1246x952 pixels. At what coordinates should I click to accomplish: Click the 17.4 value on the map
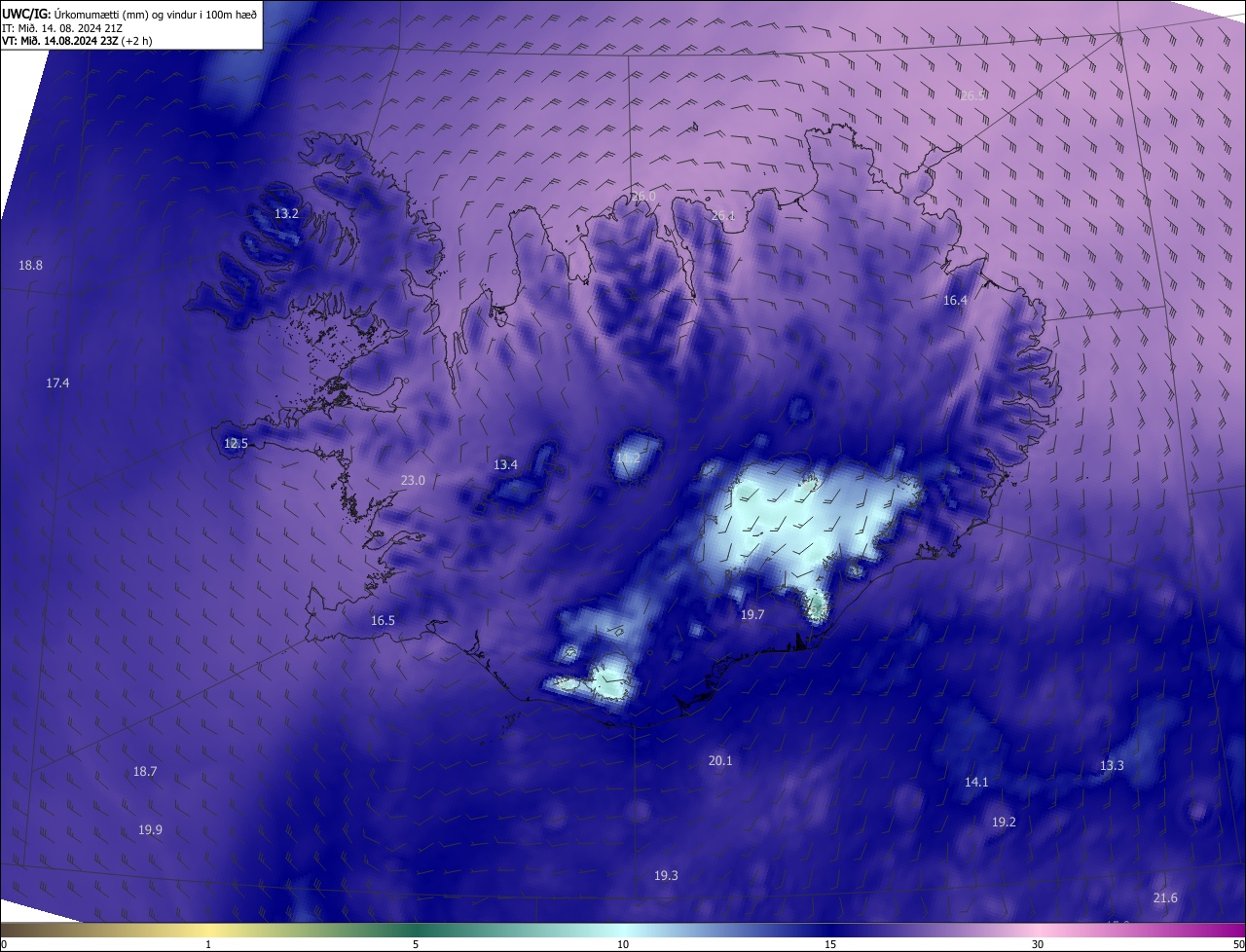click(57, 384)
